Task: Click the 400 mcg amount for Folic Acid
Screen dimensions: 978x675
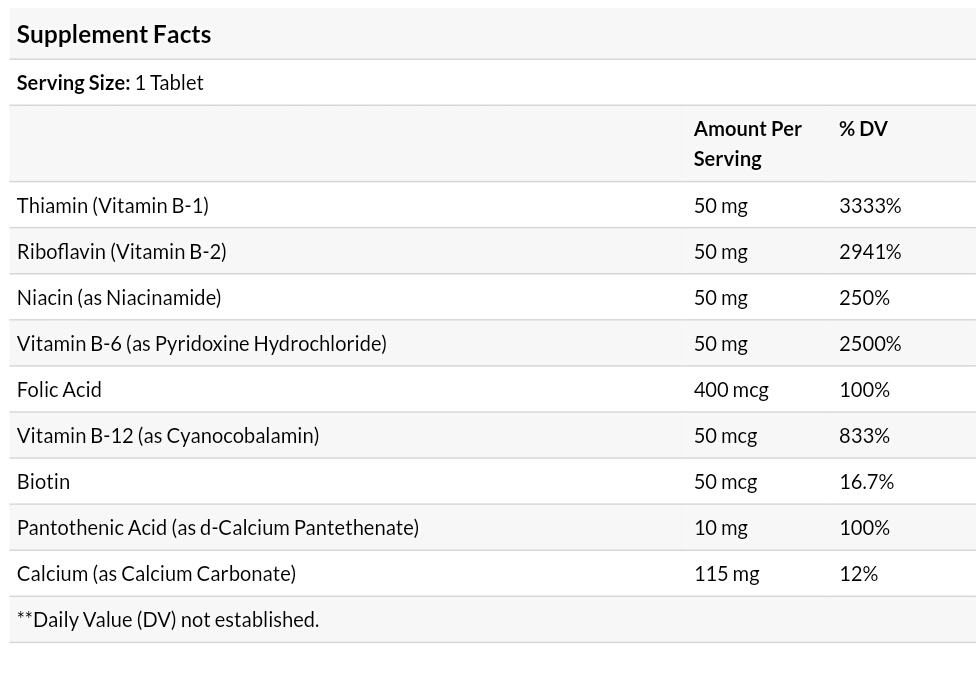Action: pyautogui.click(x=731, y=390)
